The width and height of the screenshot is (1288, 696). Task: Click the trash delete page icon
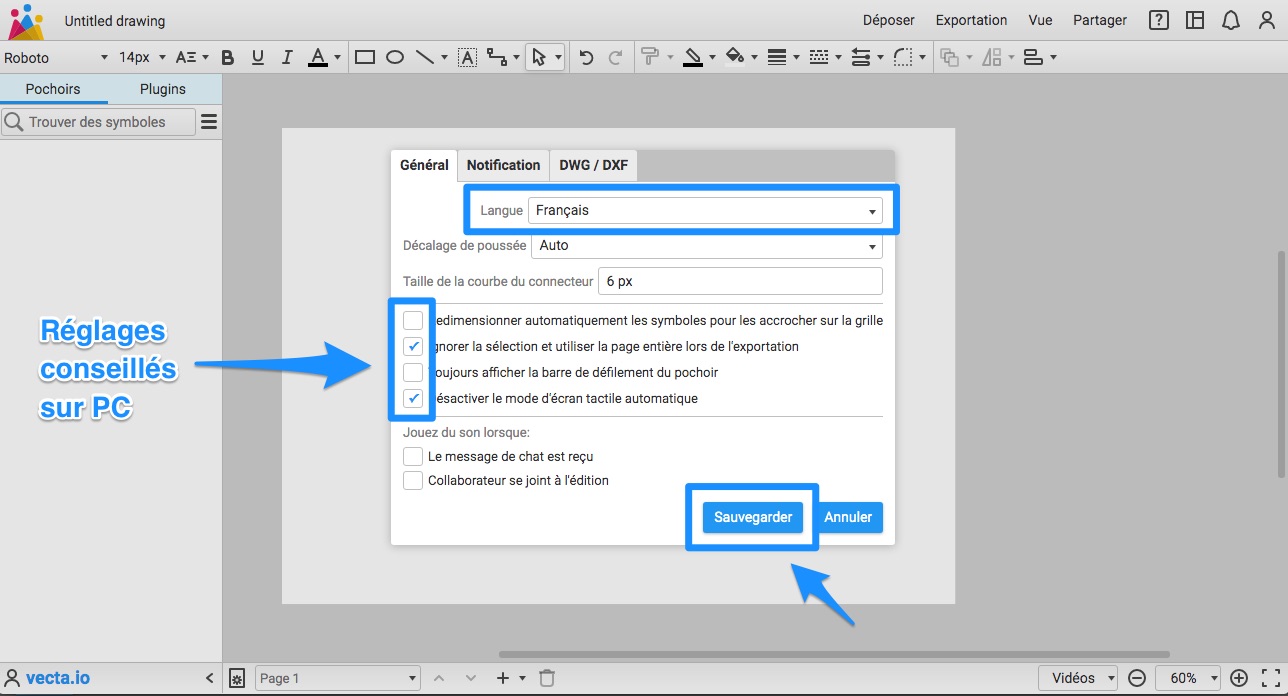pyautogui.click(x=547, y=678)
